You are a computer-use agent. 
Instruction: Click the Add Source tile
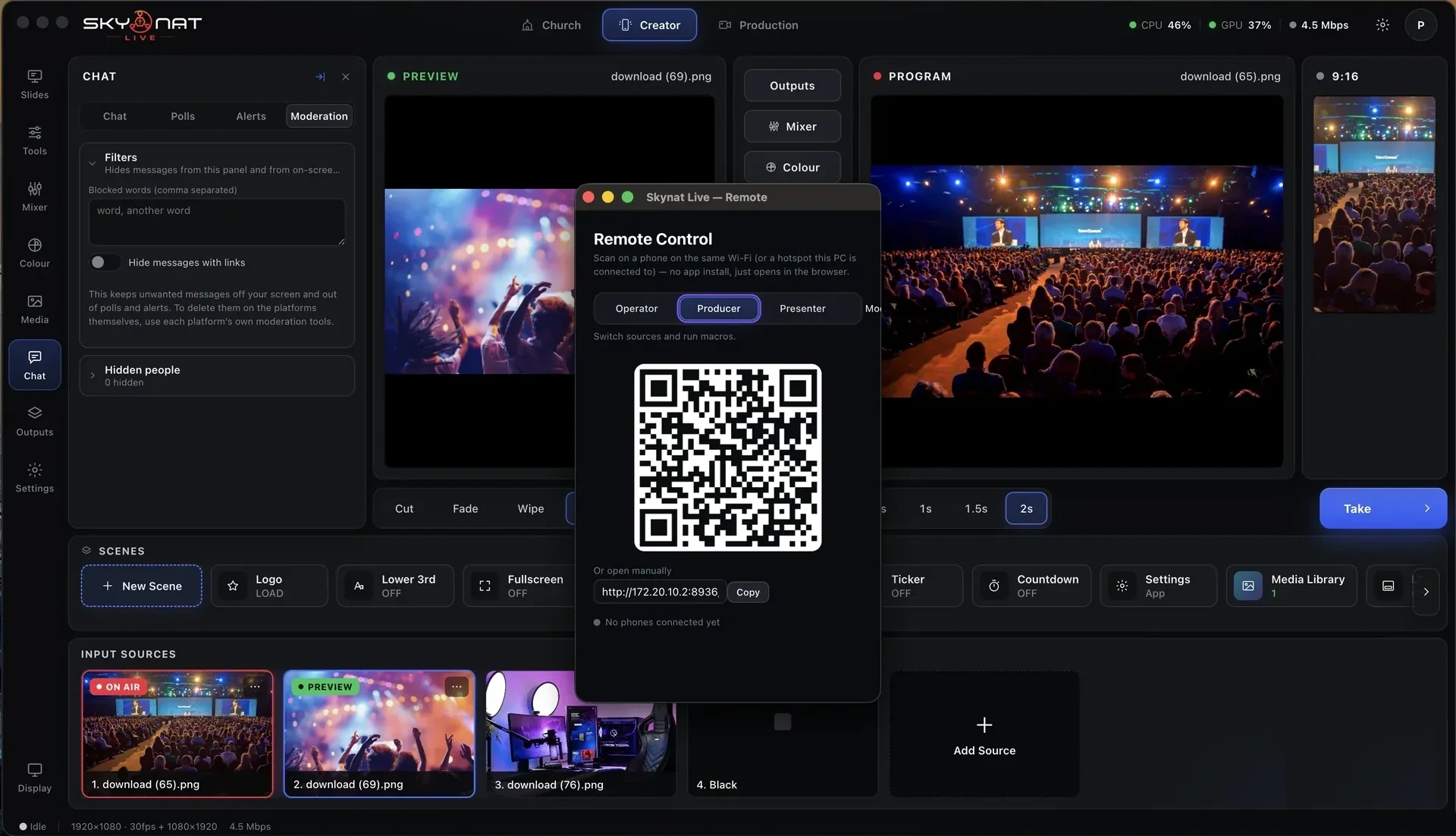[x=984, y=734]
